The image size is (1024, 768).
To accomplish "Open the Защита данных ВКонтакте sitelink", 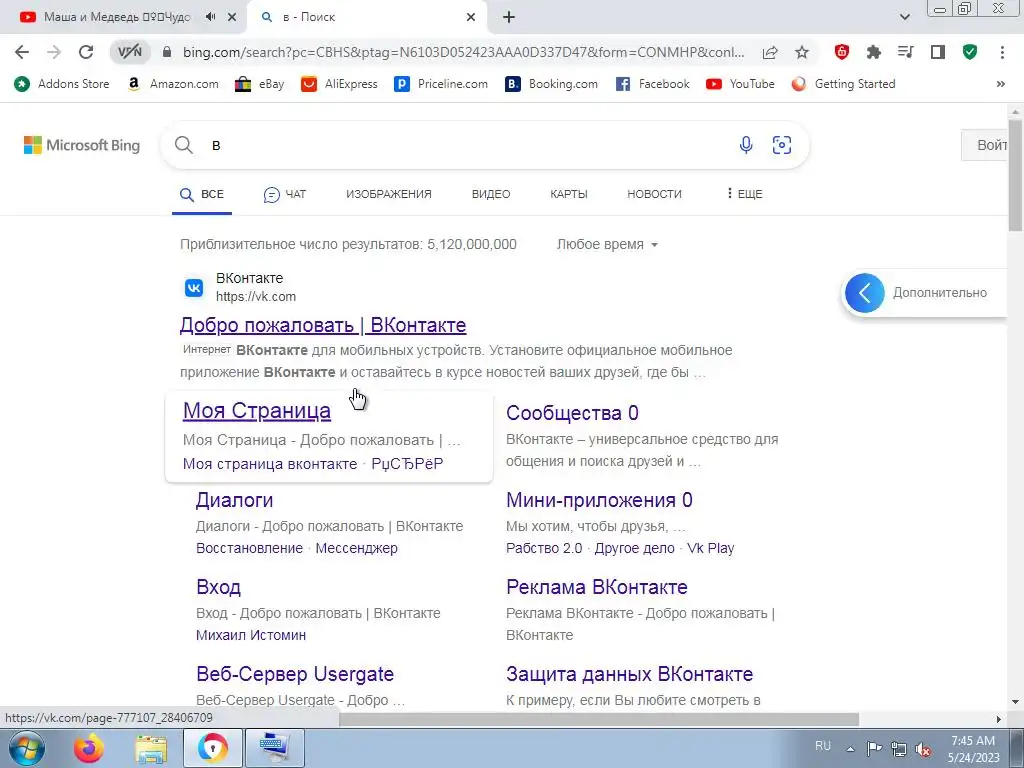I will pos(630,674).
